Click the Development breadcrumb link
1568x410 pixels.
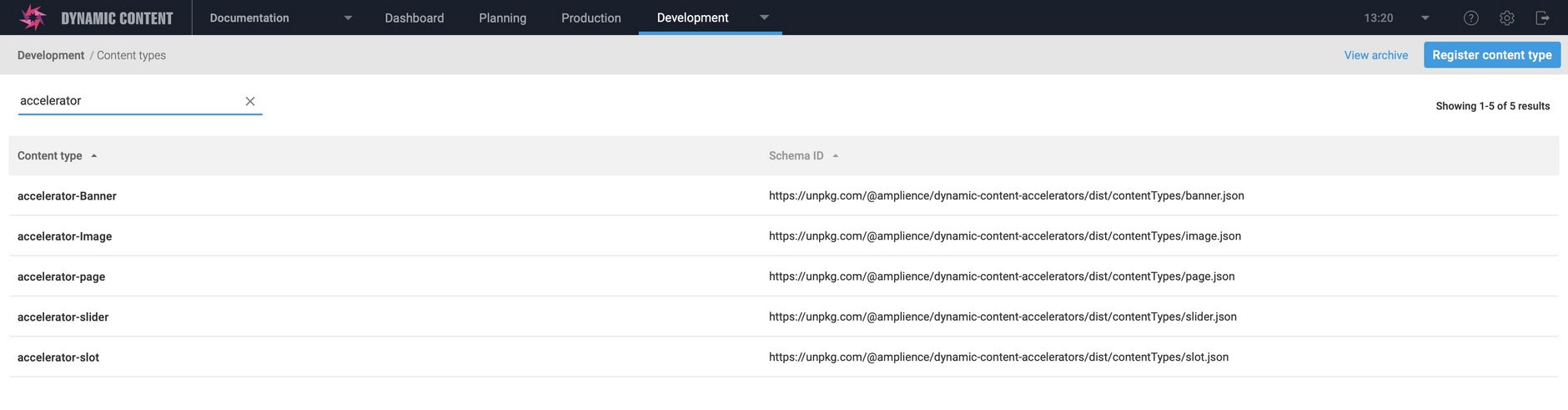tap(51, 55)
